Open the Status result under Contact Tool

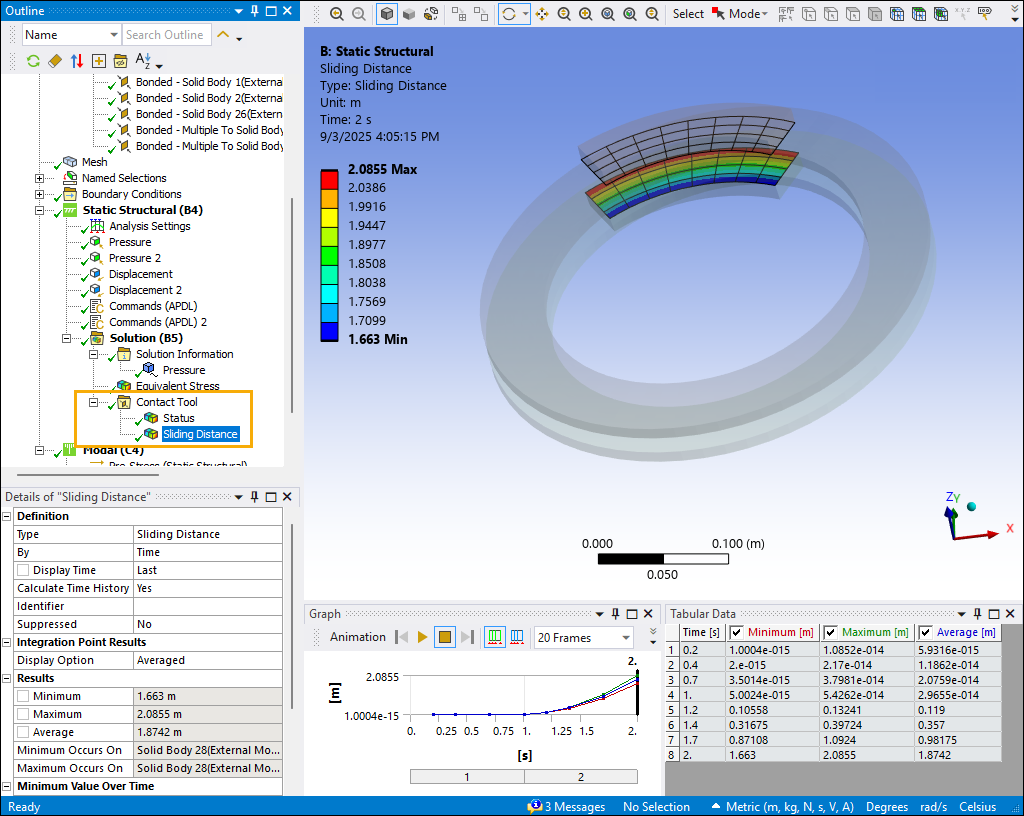tap(179, 418)
